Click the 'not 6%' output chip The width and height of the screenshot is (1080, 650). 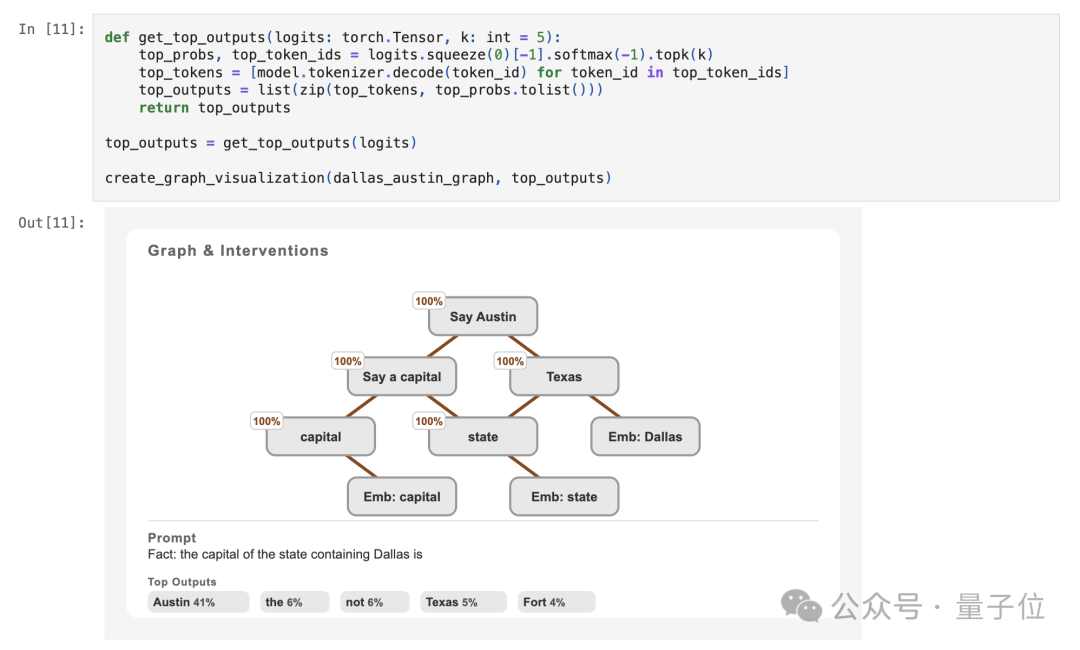(x=375, y=602)
